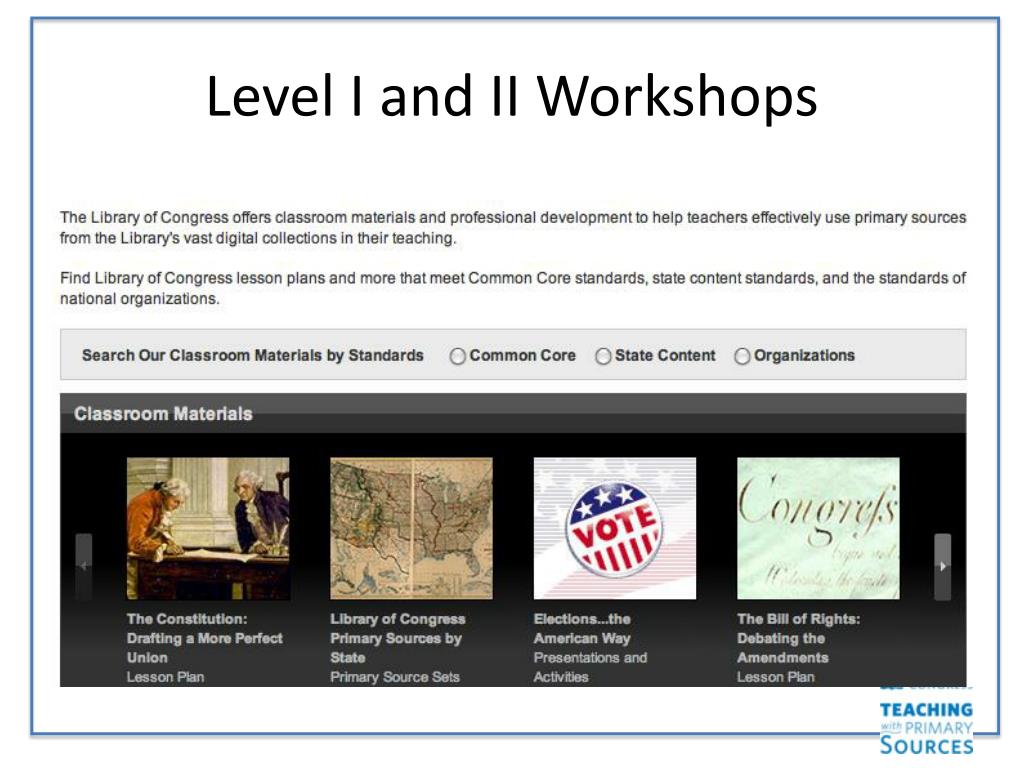Click 'Lesson Plan' under The Bill of Rights

[776, 677]
